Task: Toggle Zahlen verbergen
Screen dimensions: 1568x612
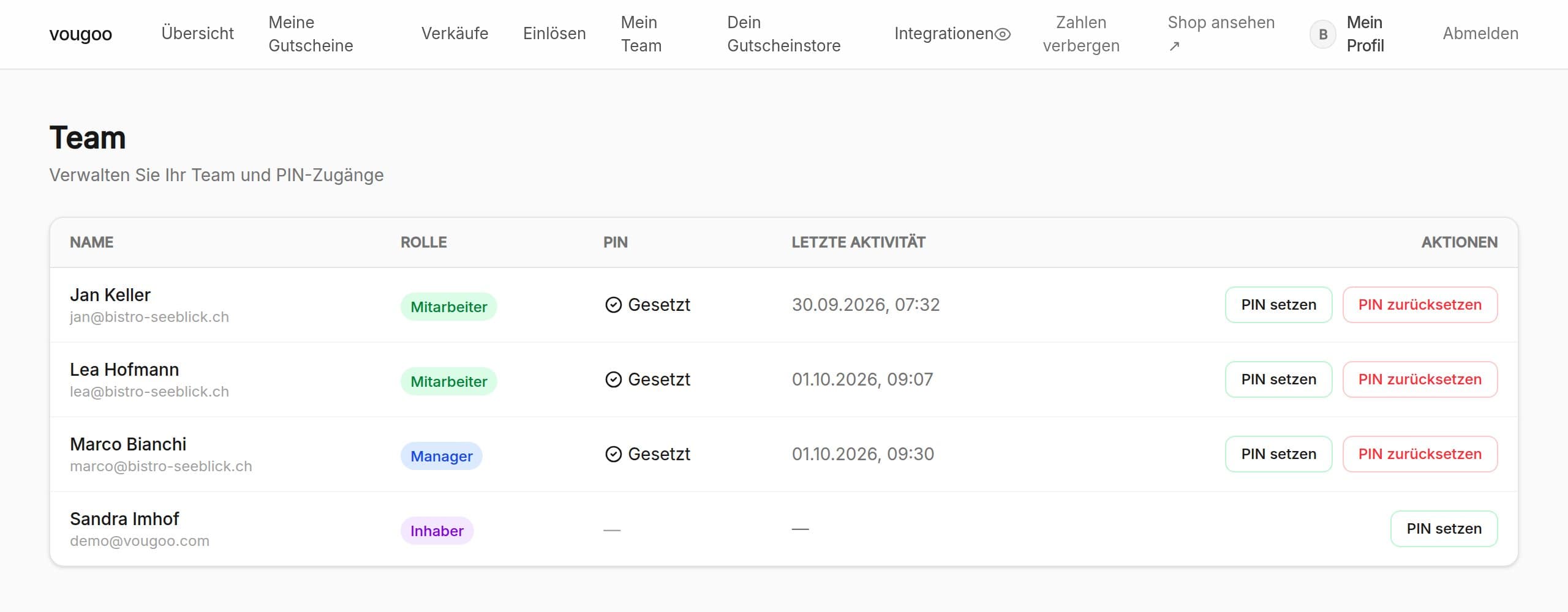Action: [x=1081, y=34]
